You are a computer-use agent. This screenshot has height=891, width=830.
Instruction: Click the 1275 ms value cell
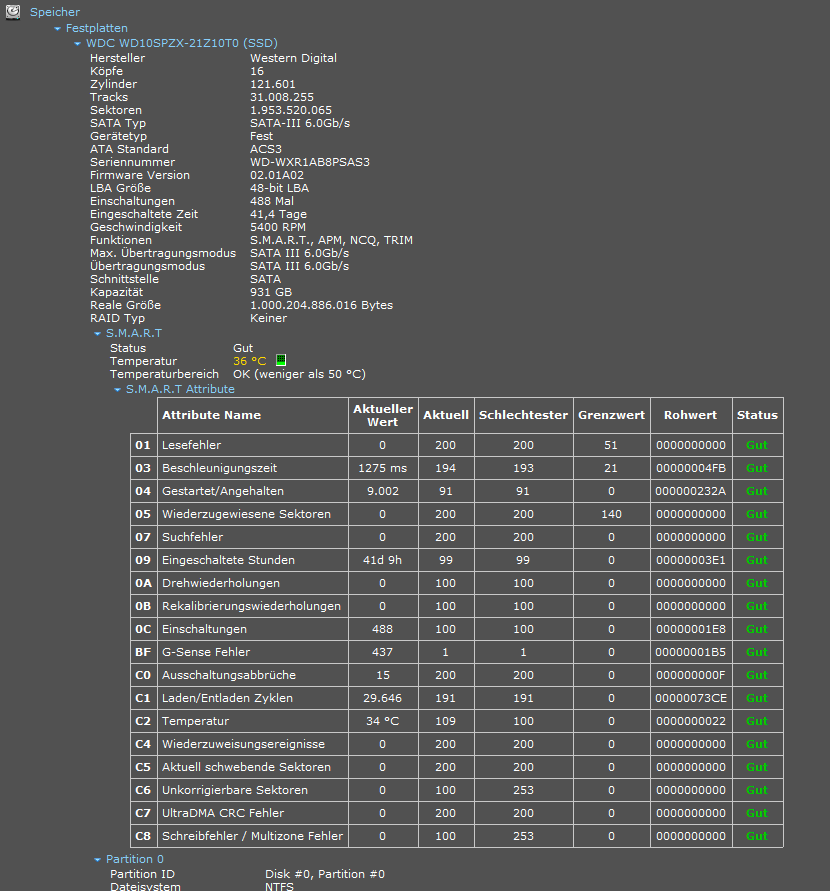[383, 468]
